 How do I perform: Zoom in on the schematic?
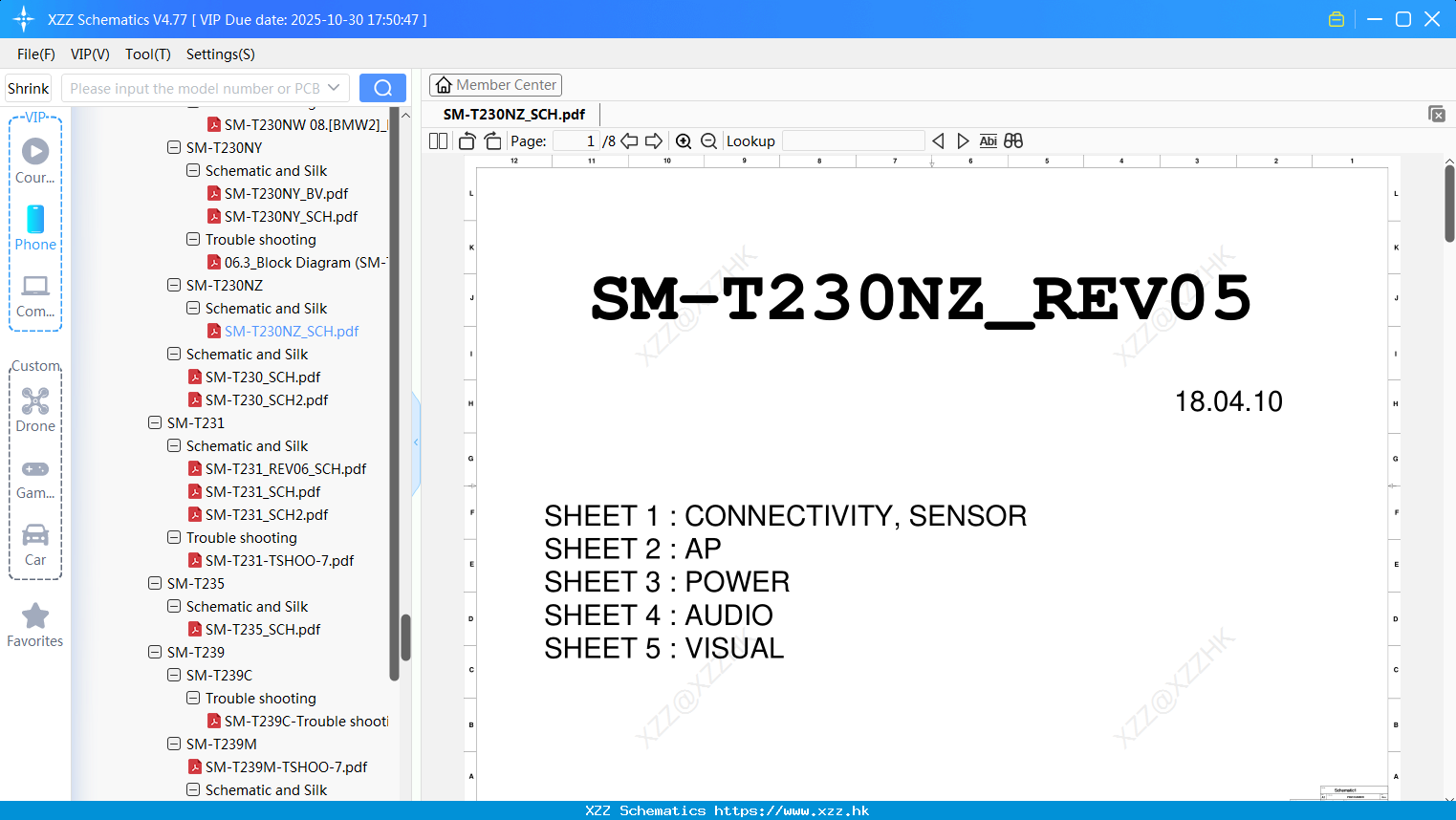pos(684,140)
